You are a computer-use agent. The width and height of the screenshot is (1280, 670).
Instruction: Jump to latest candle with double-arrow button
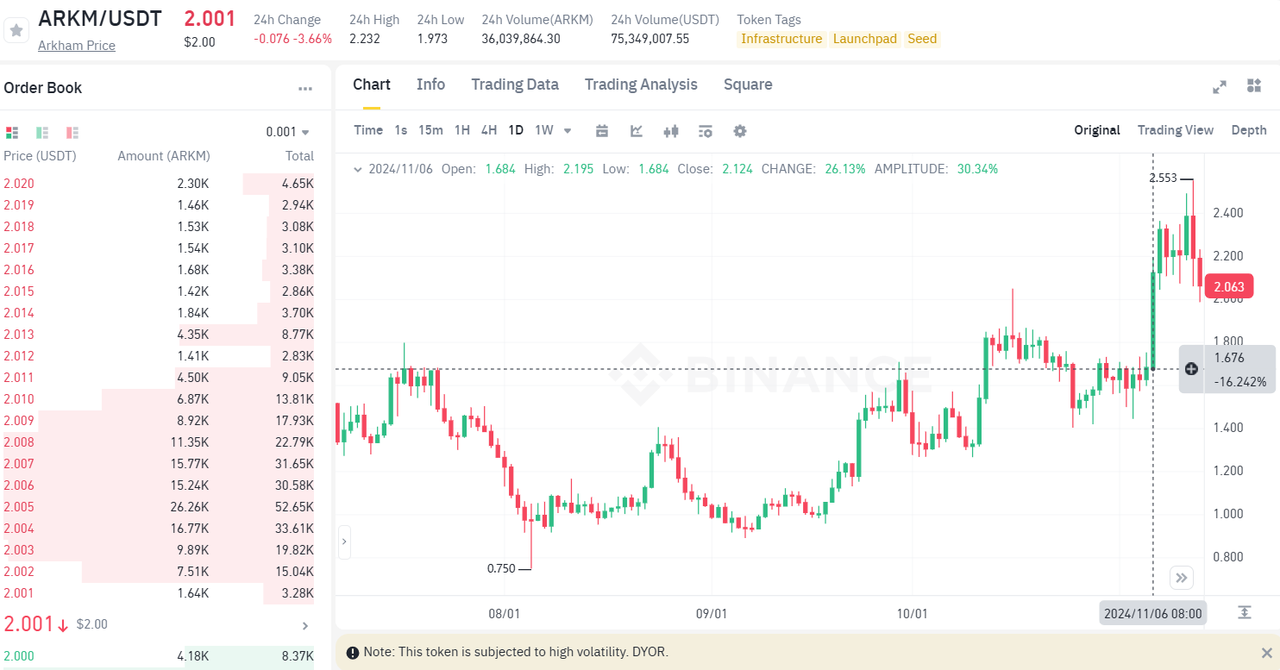coord(1181,578)
